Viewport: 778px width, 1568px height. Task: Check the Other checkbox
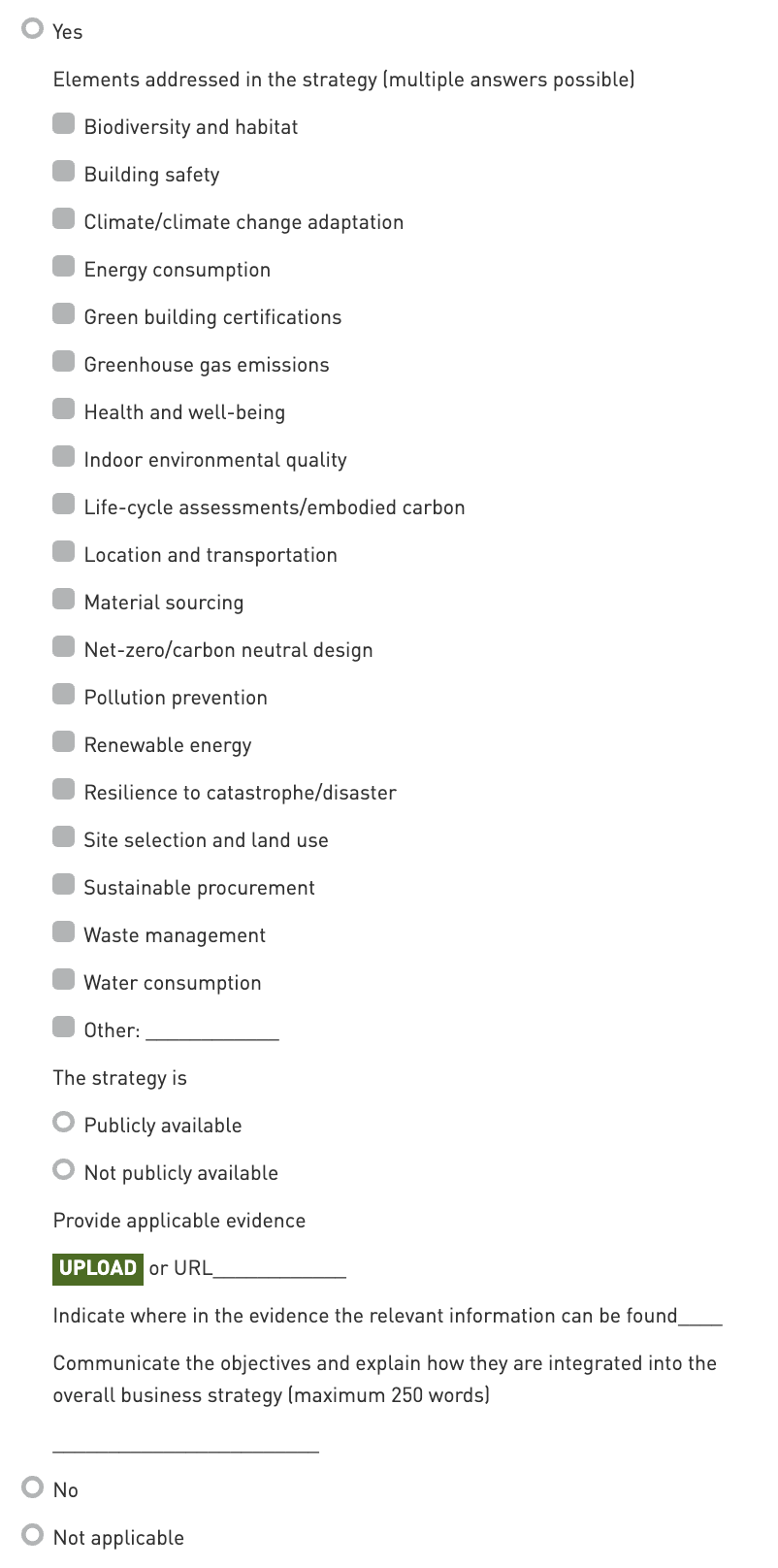coord(64,1028)
